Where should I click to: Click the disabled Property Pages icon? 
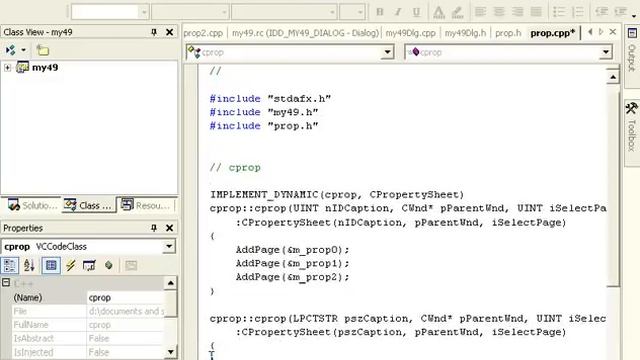[131, 266]
